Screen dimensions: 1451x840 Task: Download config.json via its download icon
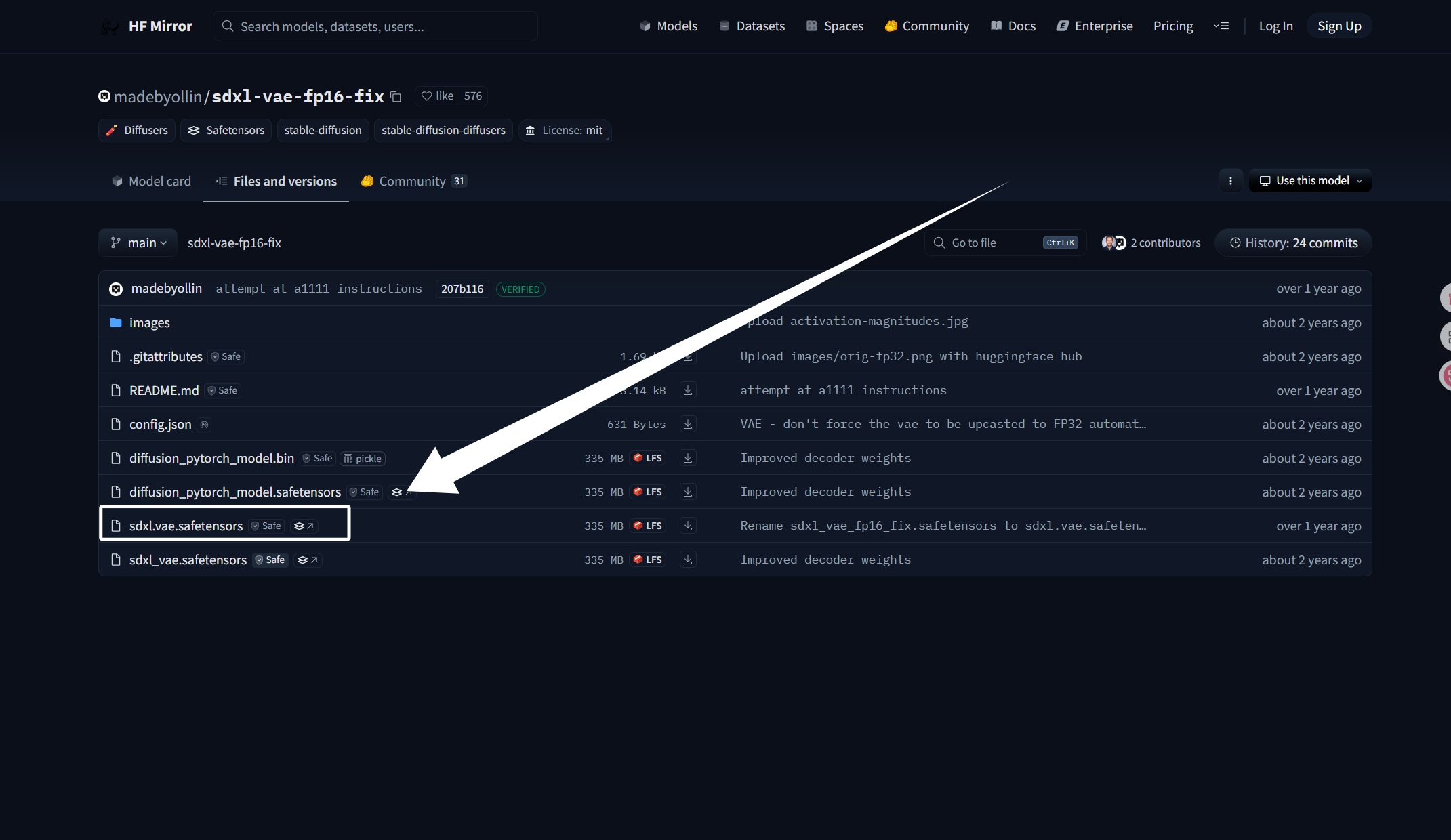[688, 424]
